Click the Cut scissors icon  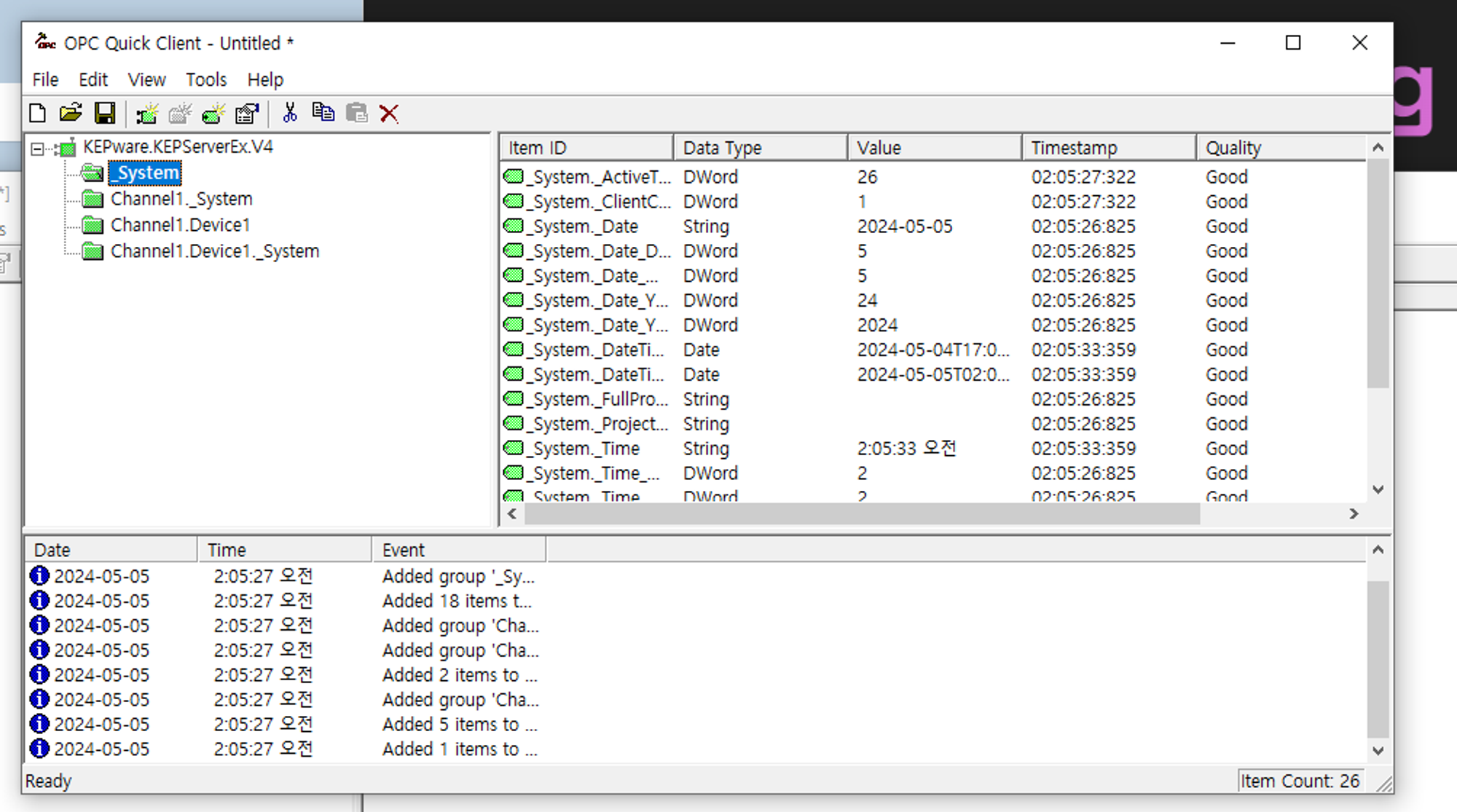[290, 113]
